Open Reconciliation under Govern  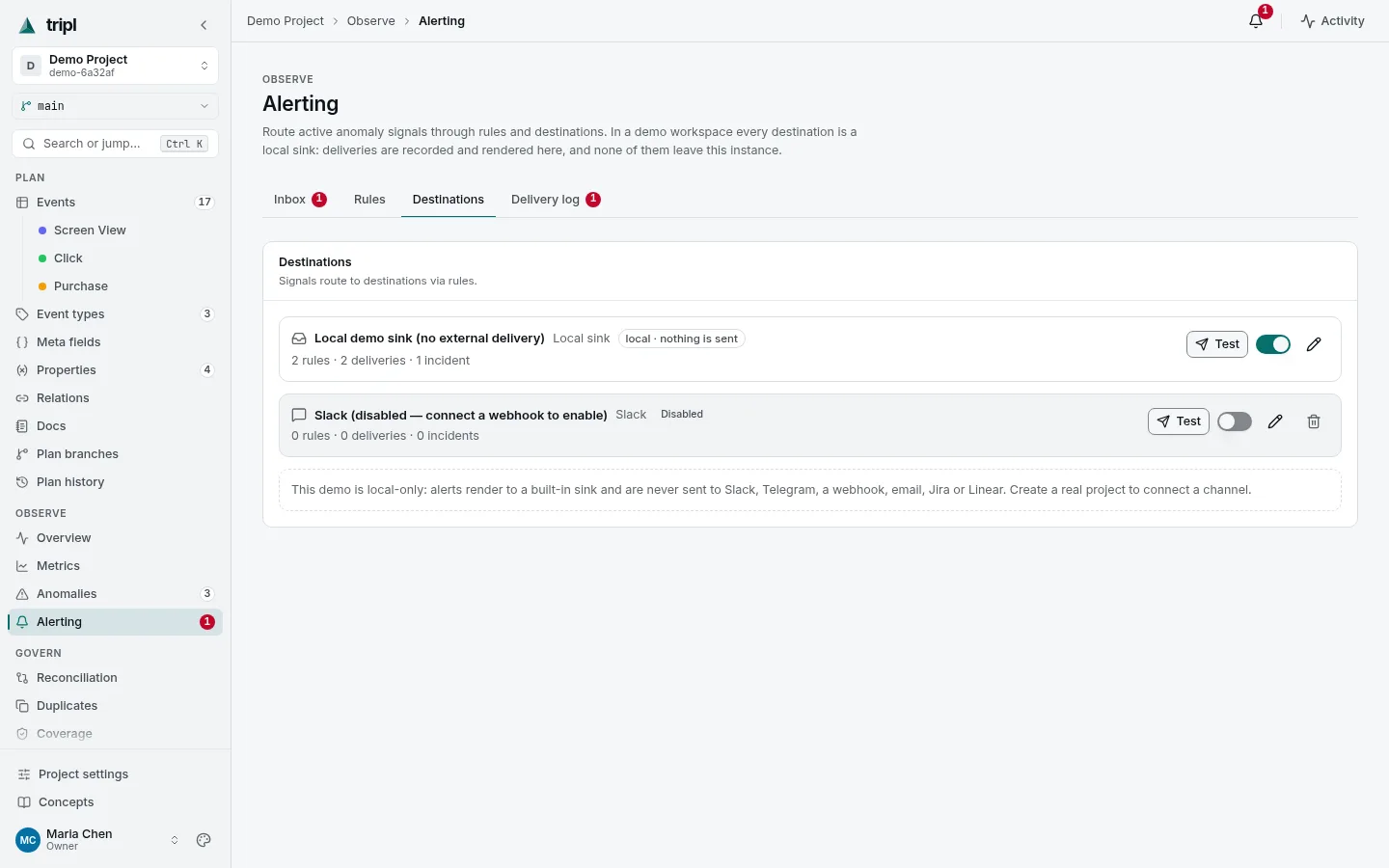(115, 678)
